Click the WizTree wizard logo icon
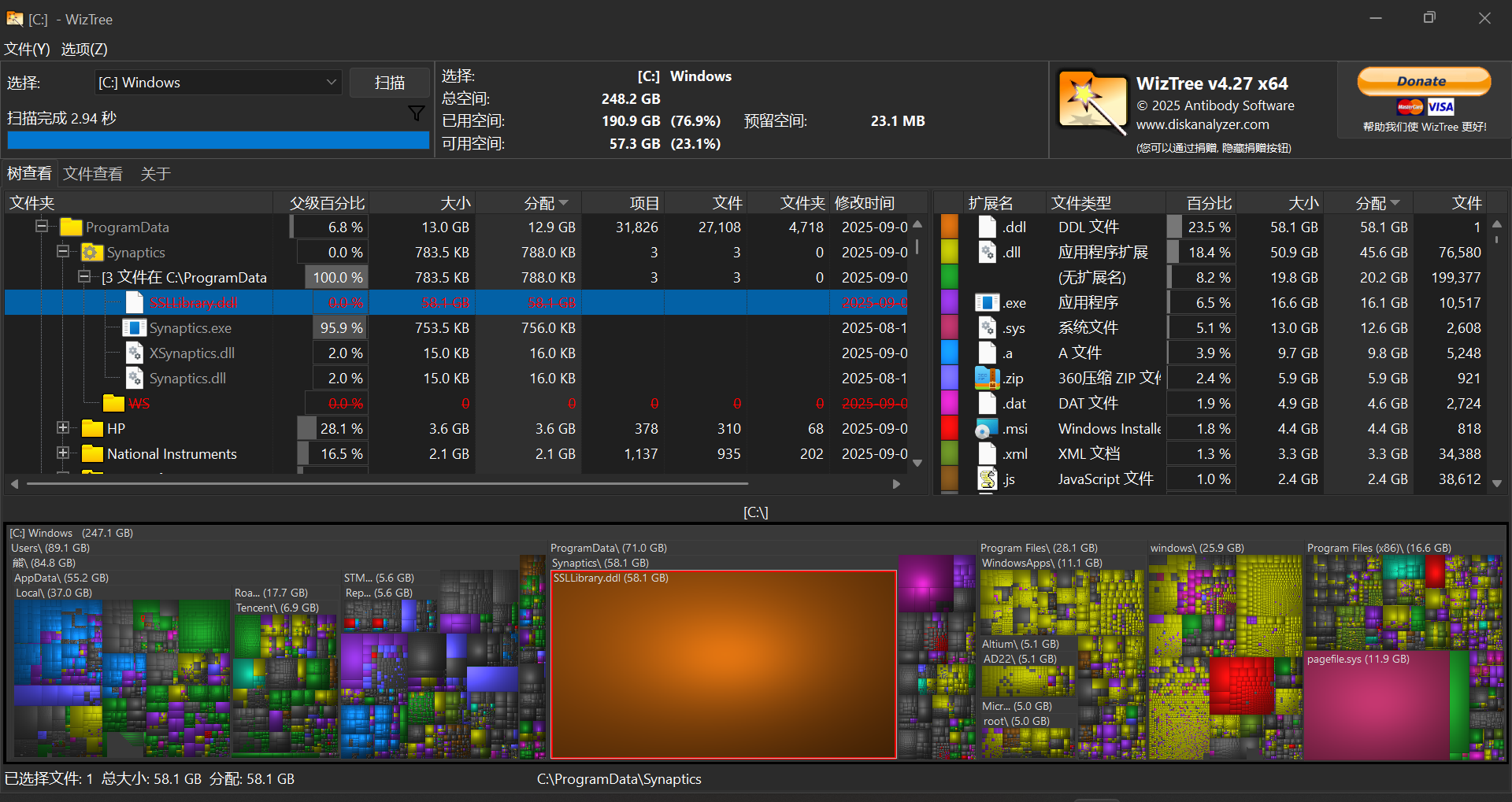This screenshot has height=802, width=1512. [1091, 102]
